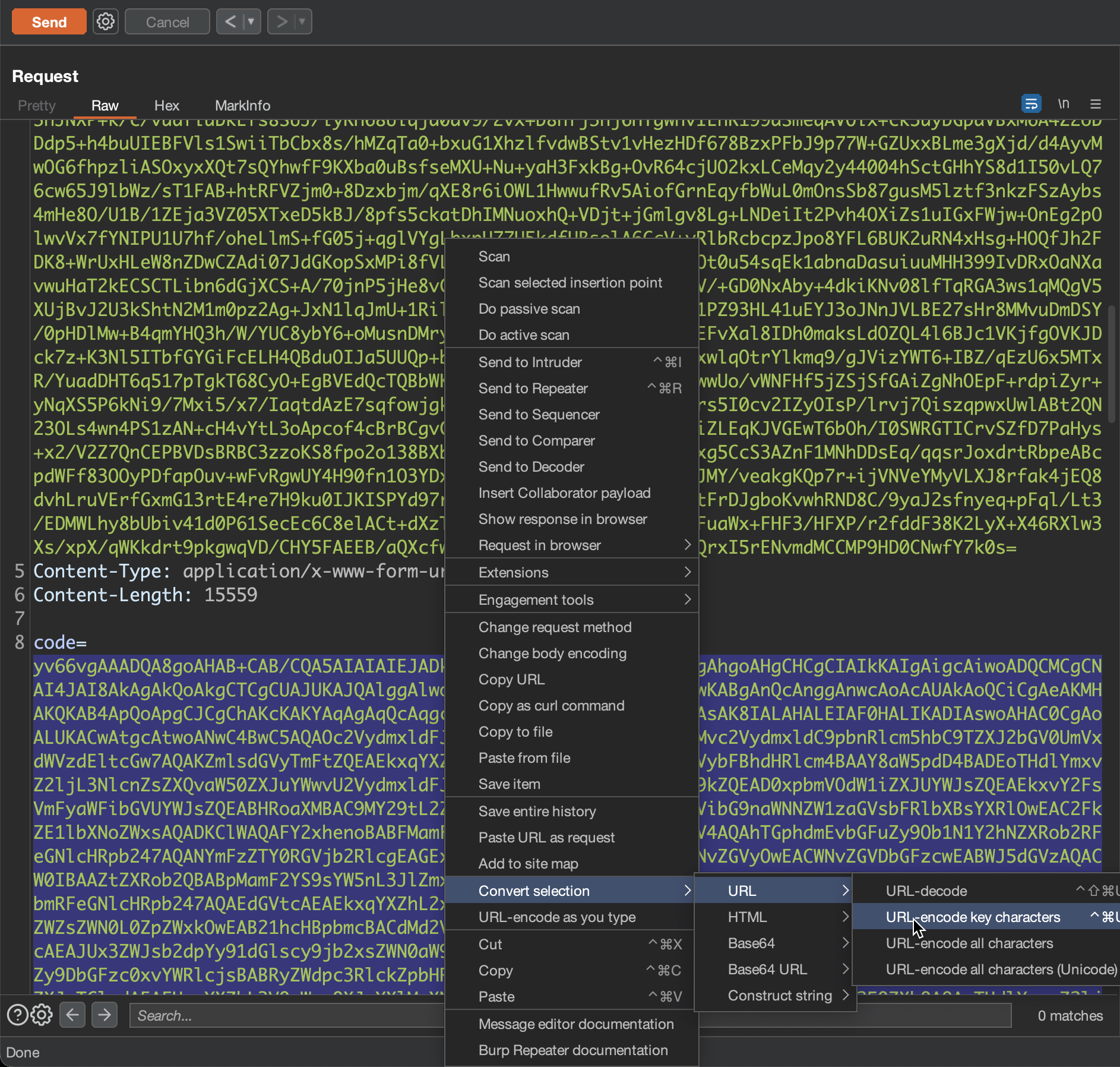The width and height of the screenshot is (1120, 1067).
Task: Toggle word wrap icon in editor
Action: [1031, 104]
